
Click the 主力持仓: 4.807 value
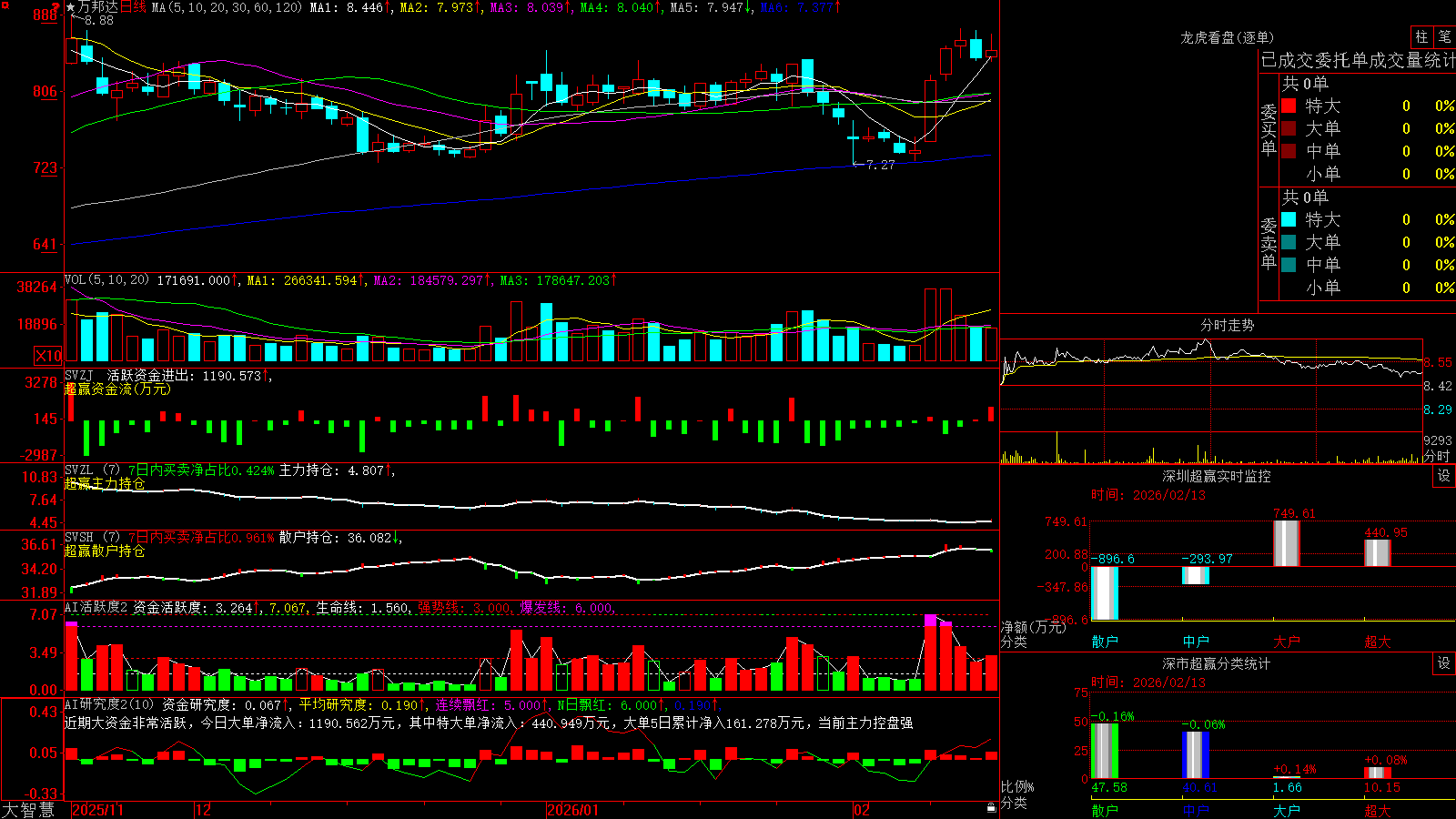(x=335, y=470)
